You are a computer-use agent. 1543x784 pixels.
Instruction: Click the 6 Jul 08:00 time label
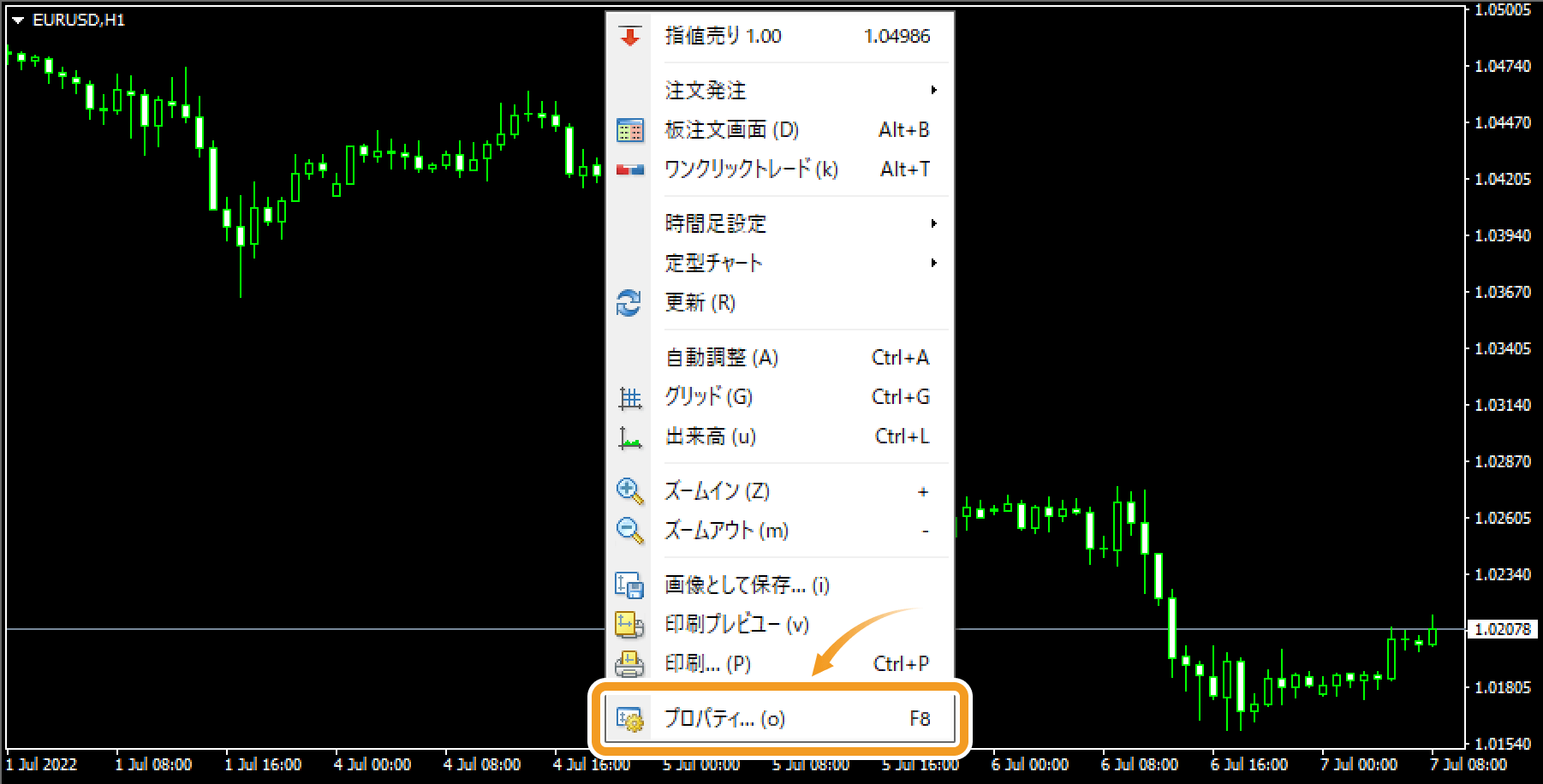[1140, 764]
